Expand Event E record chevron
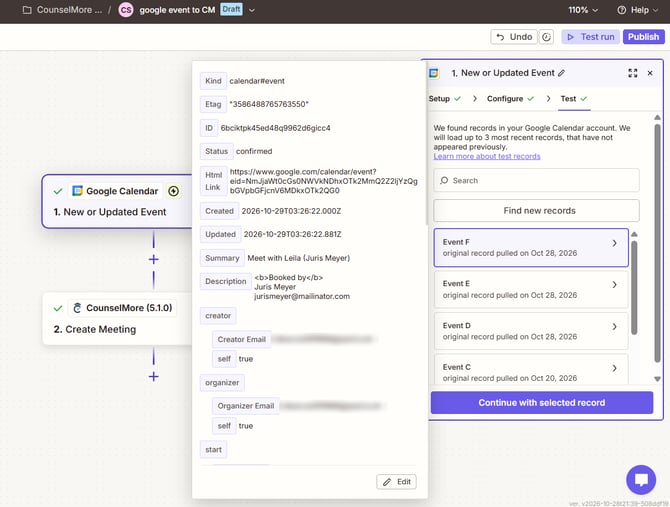Screen dimensions: 670x507 coord(614,284)
